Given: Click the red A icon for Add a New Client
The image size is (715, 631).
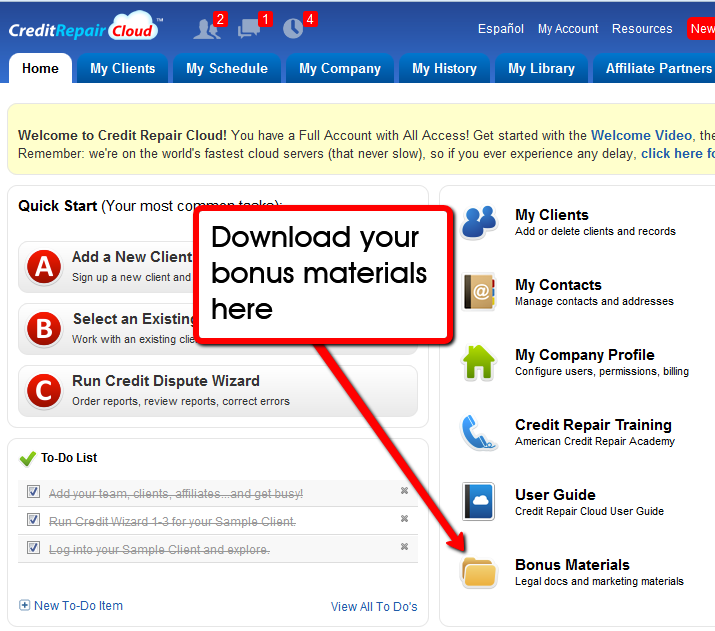Looking at the screenshot, I should point(44,267).
